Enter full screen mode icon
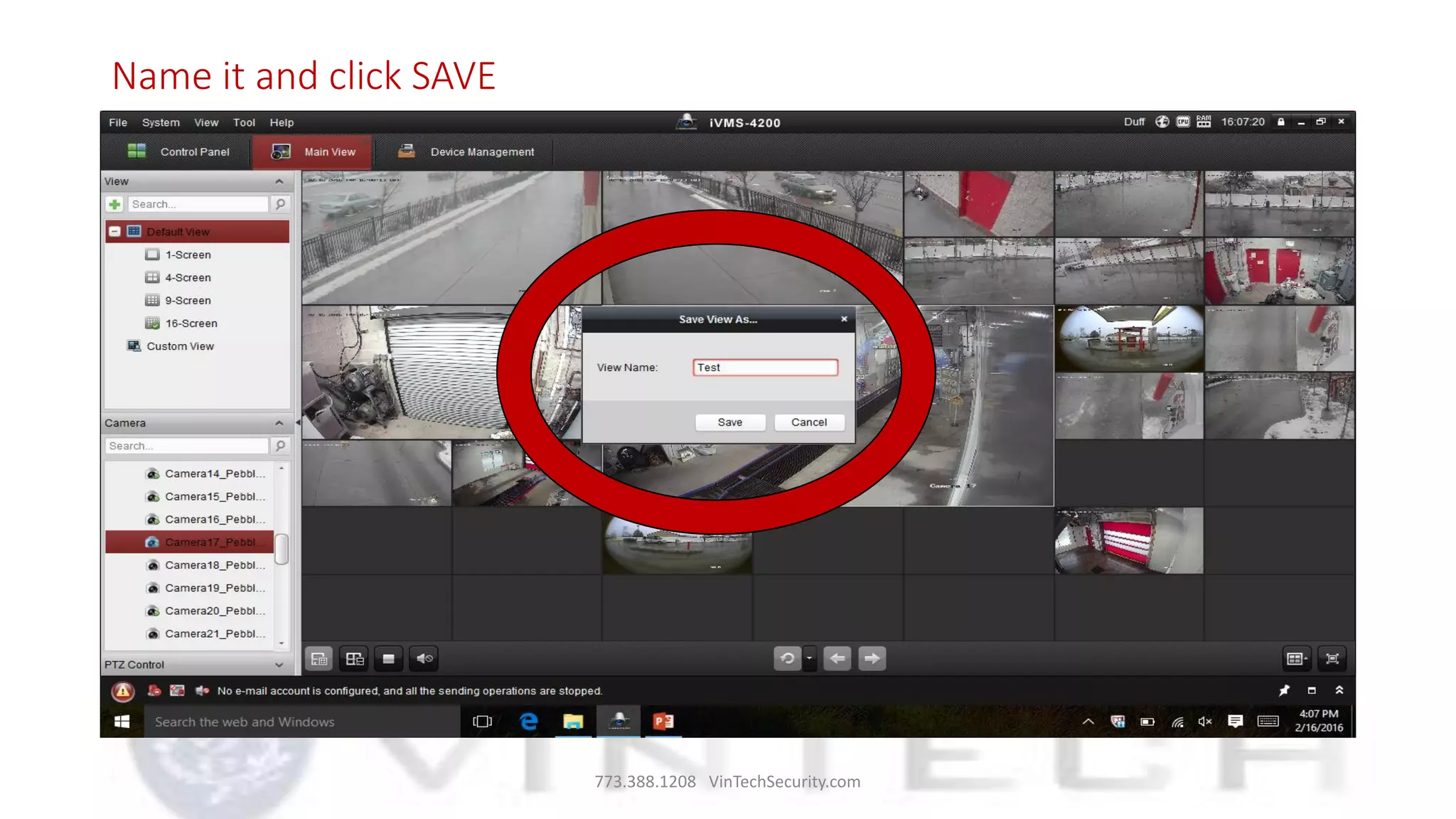Screen dimensions: 1456x819 pyautogui.click(x=1332, y=659)
